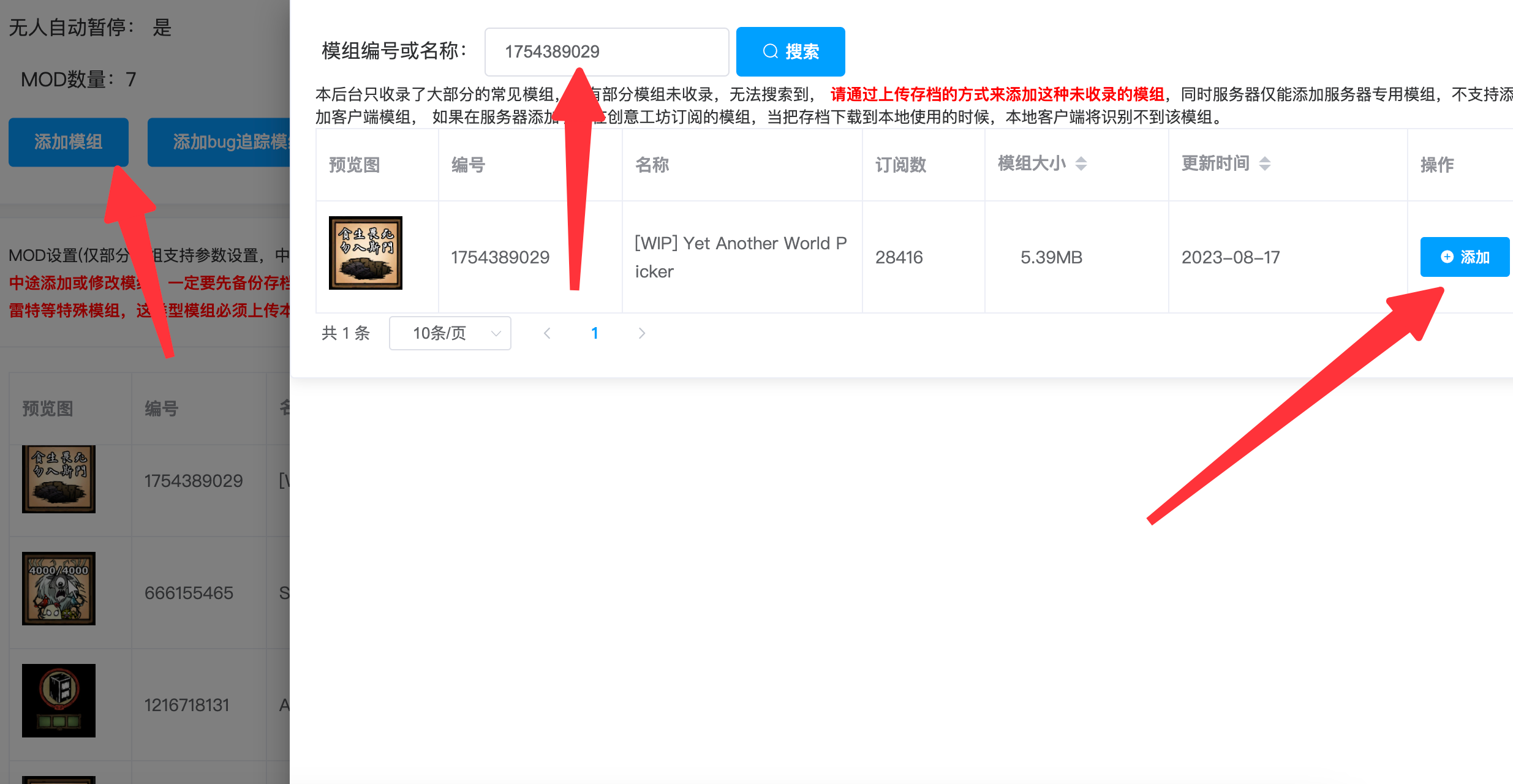This screenshot has height=784, width=1513.
Task: Go to previous page arrow
Action: [x=547, y=333]
